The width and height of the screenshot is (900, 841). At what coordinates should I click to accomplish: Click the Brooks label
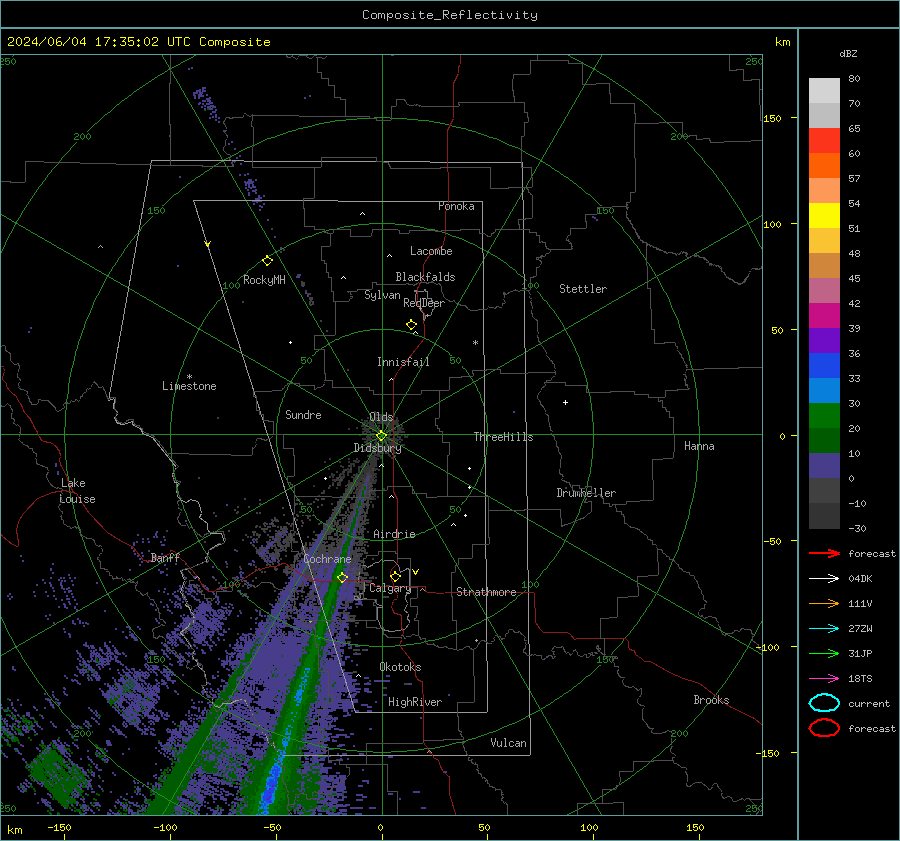711,700
